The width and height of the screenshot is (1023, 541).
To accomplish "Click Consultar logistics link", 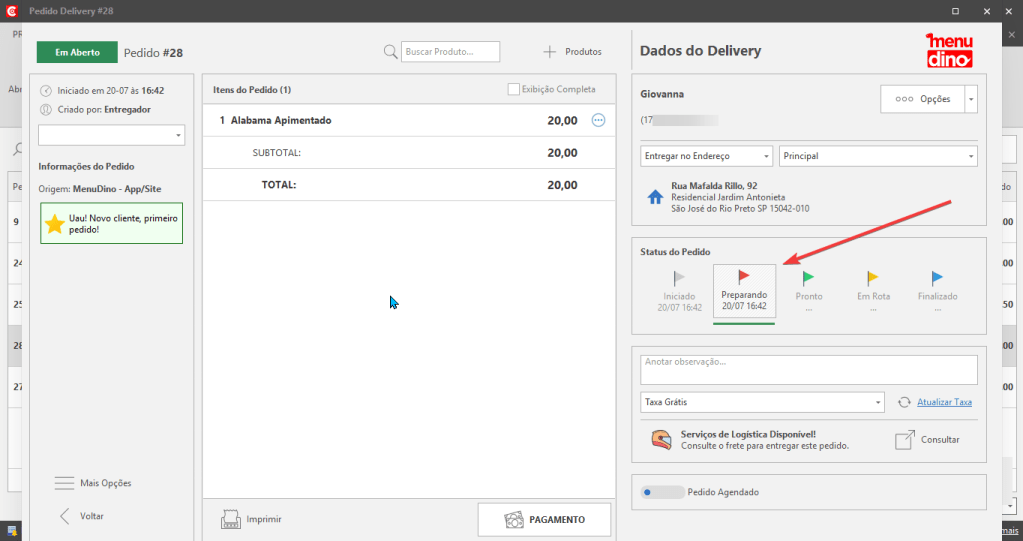I will [x=940, y=440].
